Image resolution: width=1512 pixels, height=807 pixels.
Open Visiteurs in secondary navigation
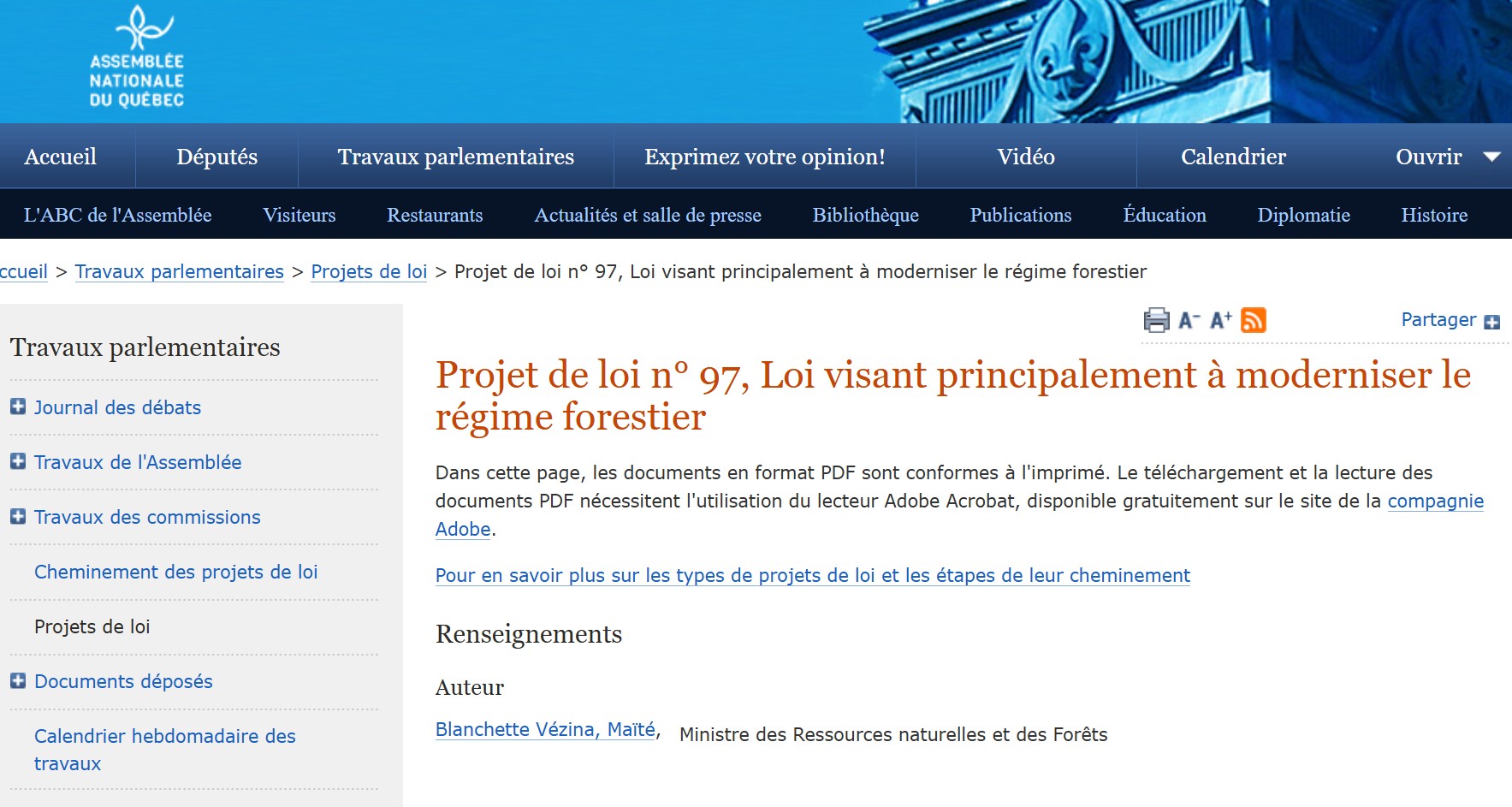pos(299,215)
